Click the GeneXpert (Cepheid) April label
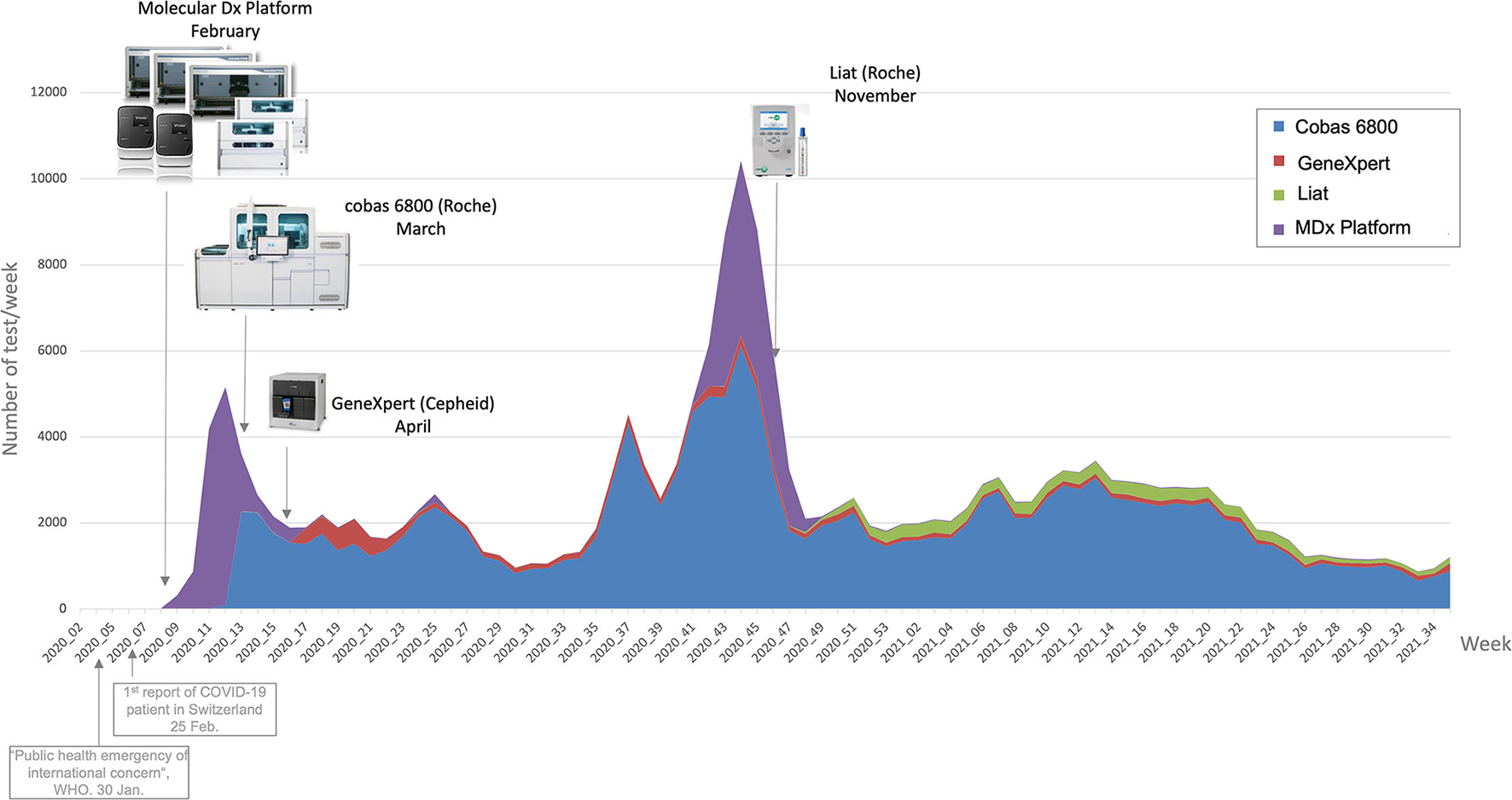The image size is (1512, 800). point(413,414)
